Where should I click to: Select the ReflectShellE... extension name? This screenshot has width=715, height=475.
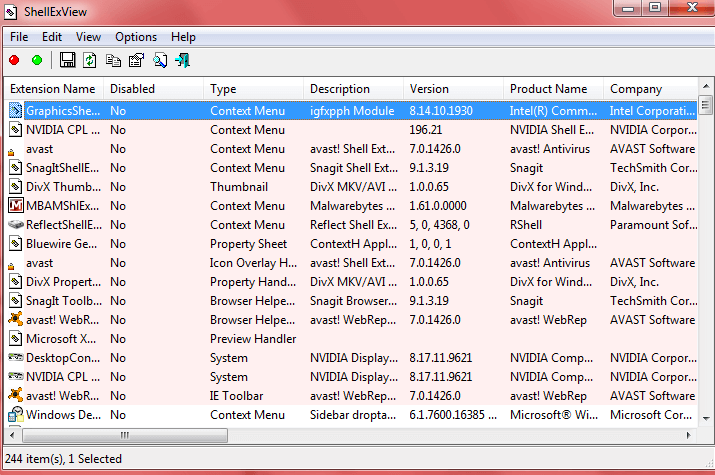64,225
